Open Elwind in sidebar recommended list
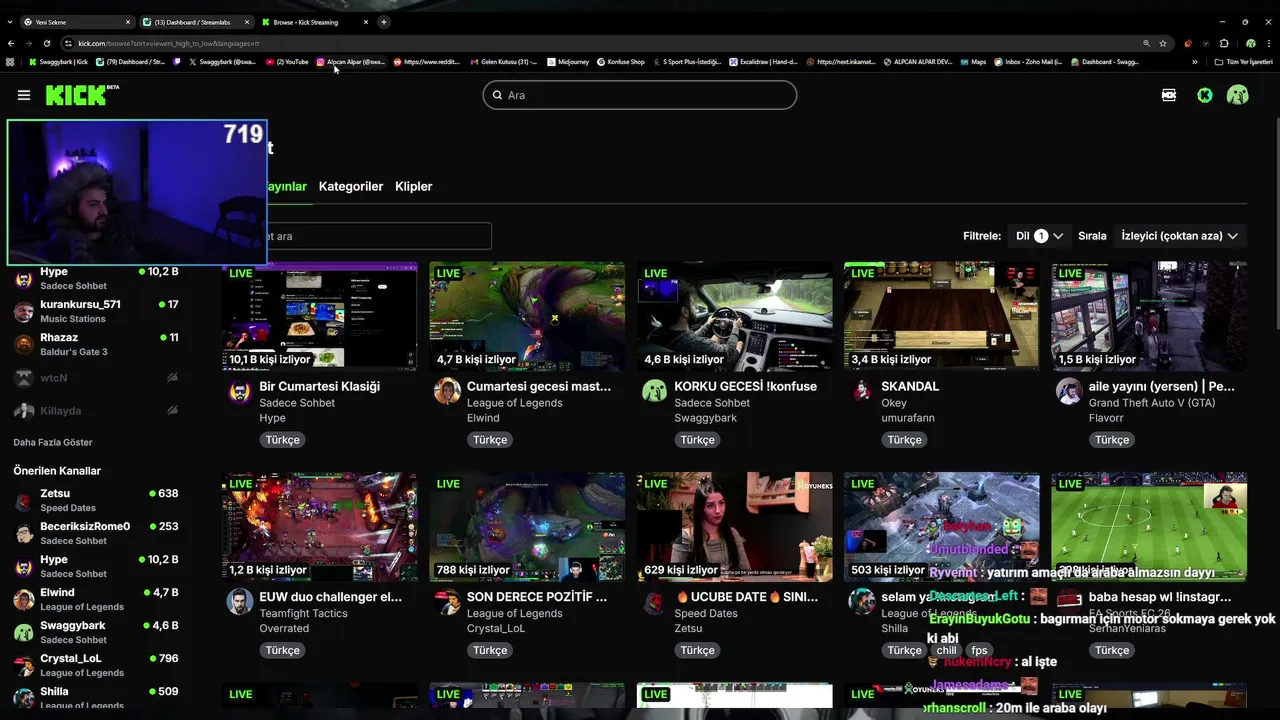The height and width of the screenshot is (720, 1280). click(97, 599)
